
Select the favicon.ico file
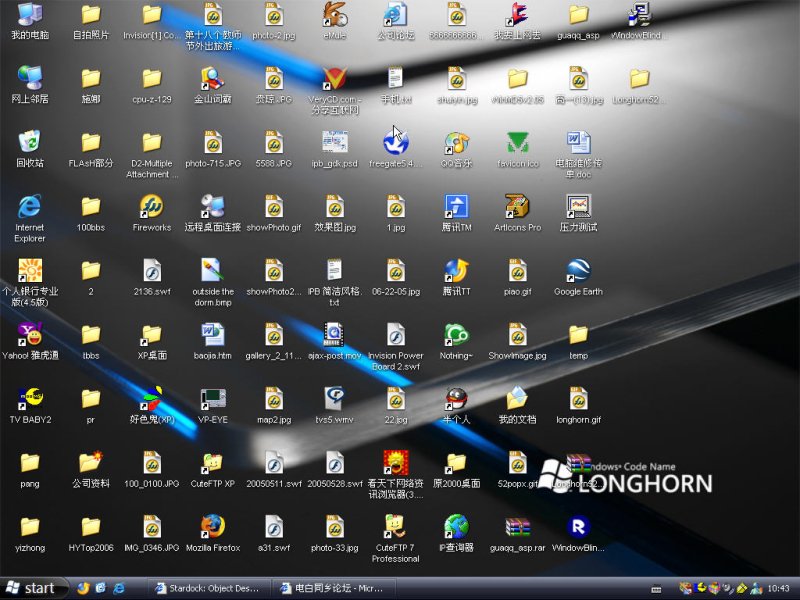click(x=517, y=142)
